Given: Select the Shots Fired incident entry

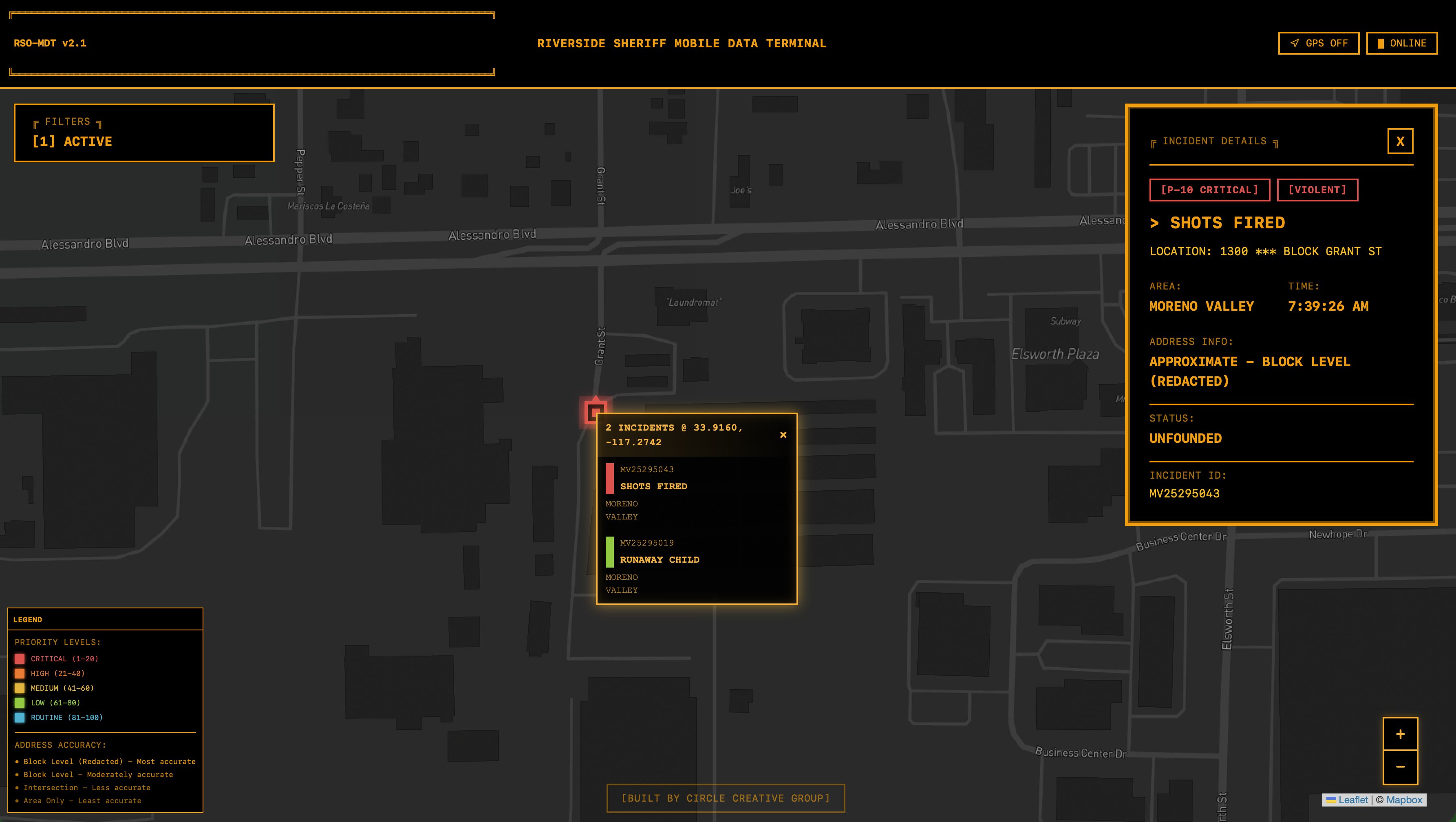Looking at the screenshot, I should [653, 486].
